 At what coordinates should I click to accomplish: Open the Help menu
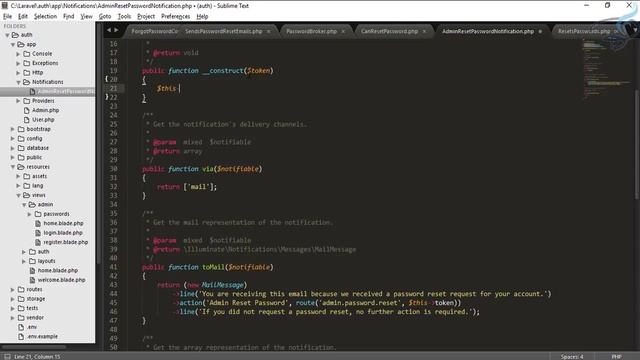(x=202, y=16)
